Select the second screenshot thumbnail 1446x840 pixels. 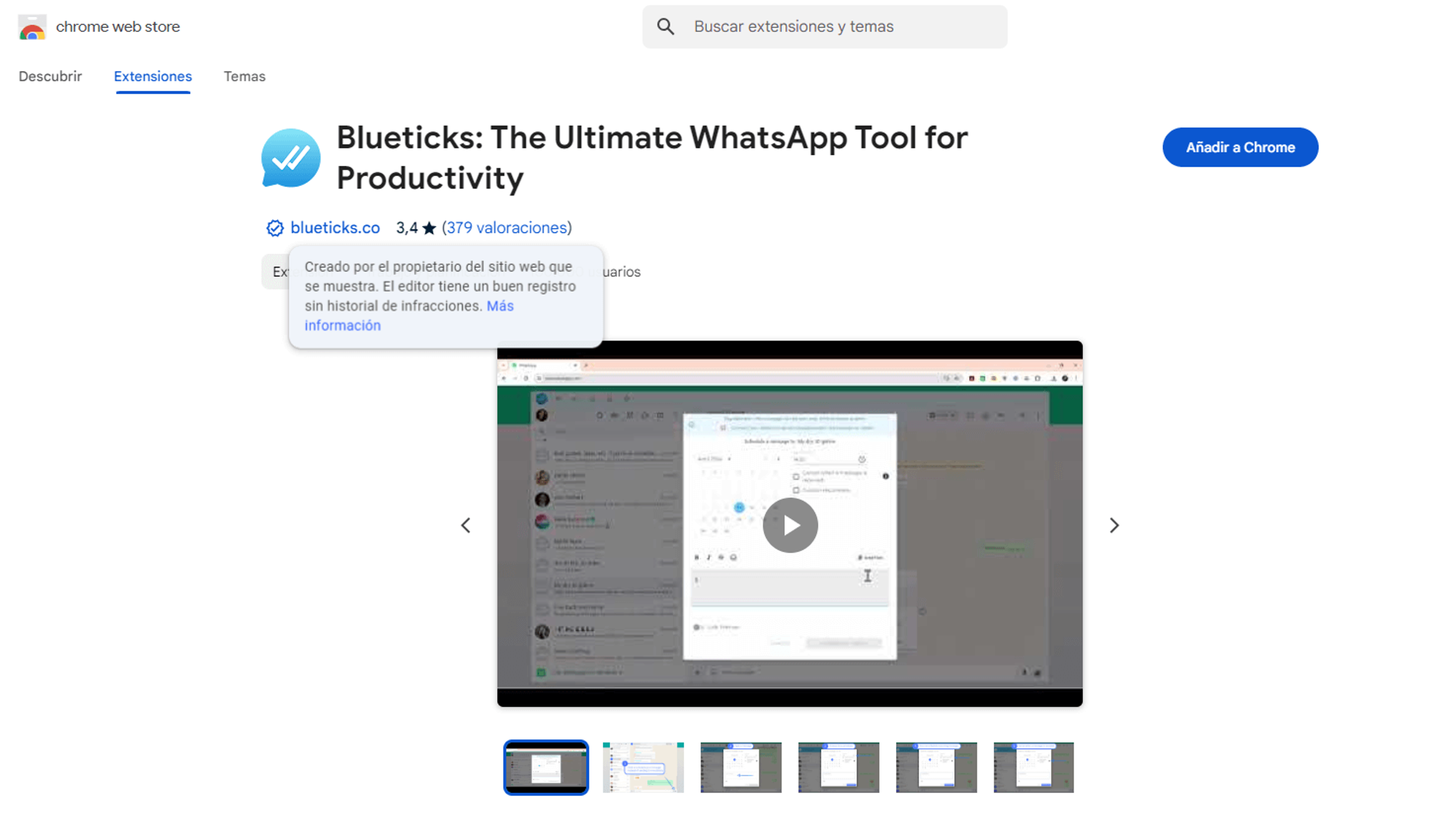point(643,767)
